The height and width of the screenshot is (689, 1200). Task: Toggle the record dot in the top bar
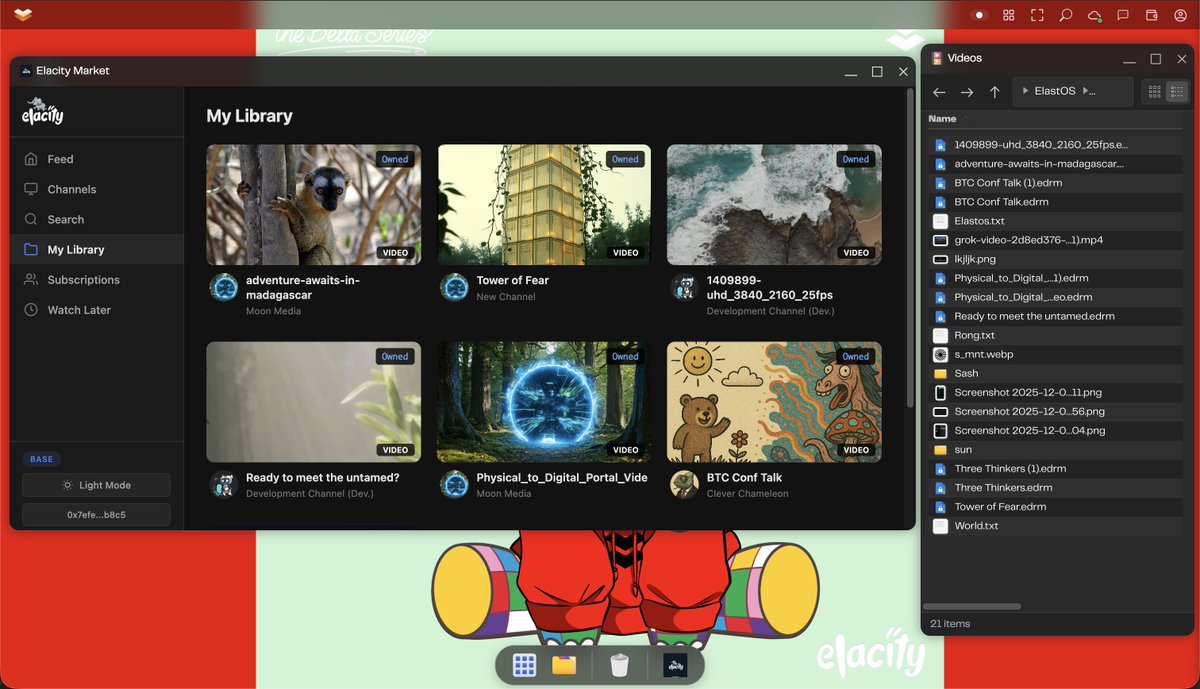point(979,15)
